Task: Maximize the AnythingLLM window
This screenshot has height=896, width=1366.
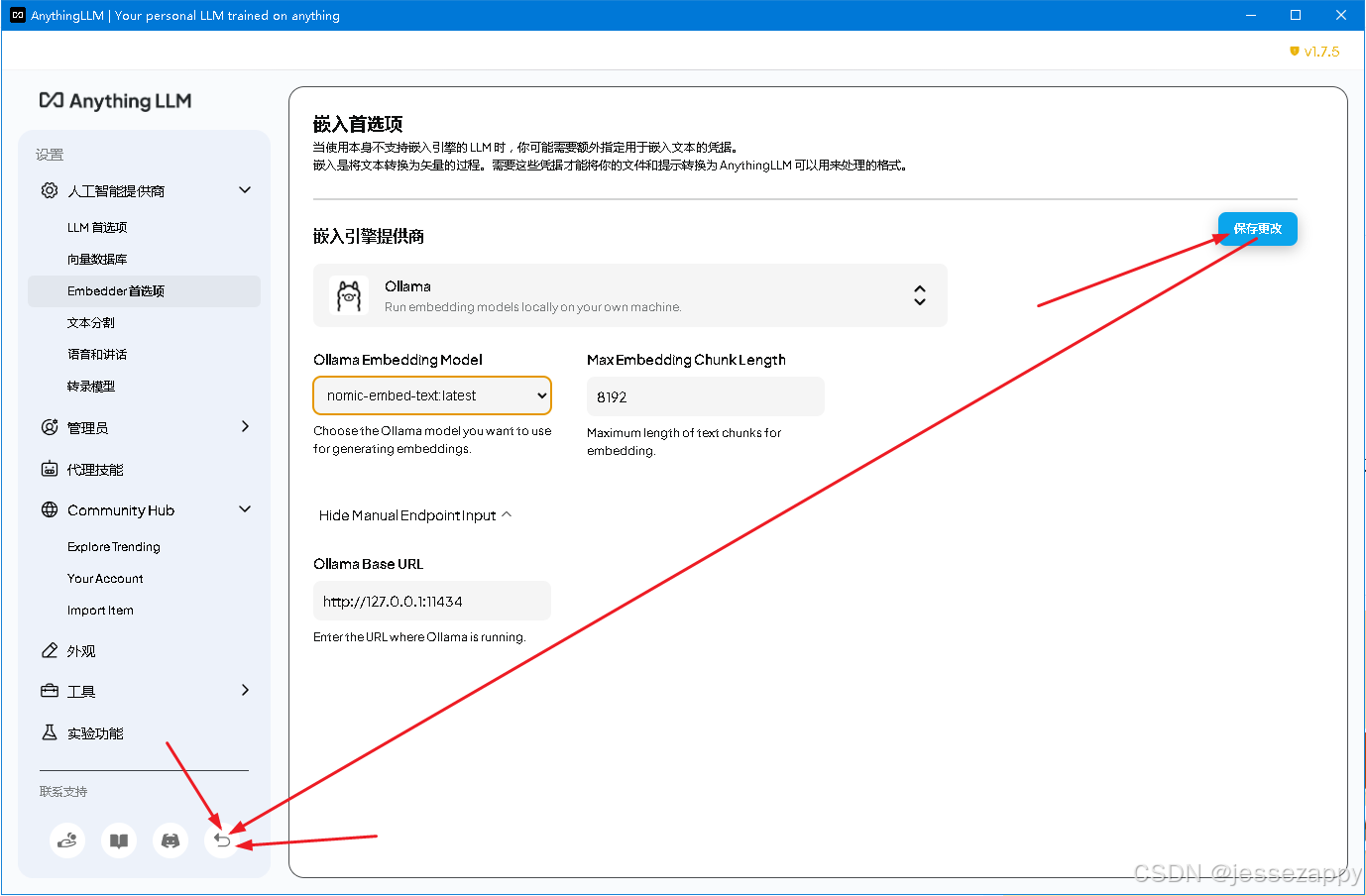Action: 1296,15
